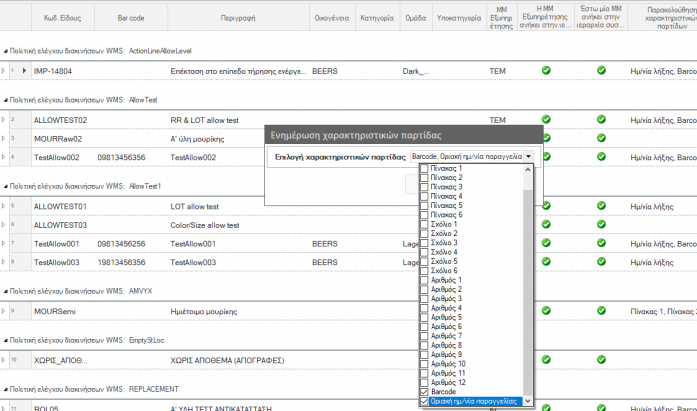Check the Αριθμός 12 checkbox

click(x=424, y=383)
